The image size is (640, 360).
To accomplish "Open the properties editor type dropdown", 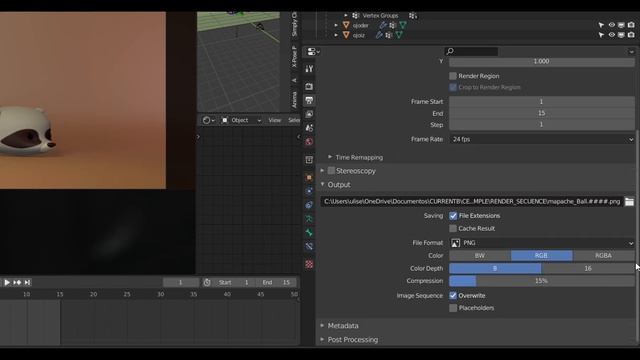I will tap(313, 51).
